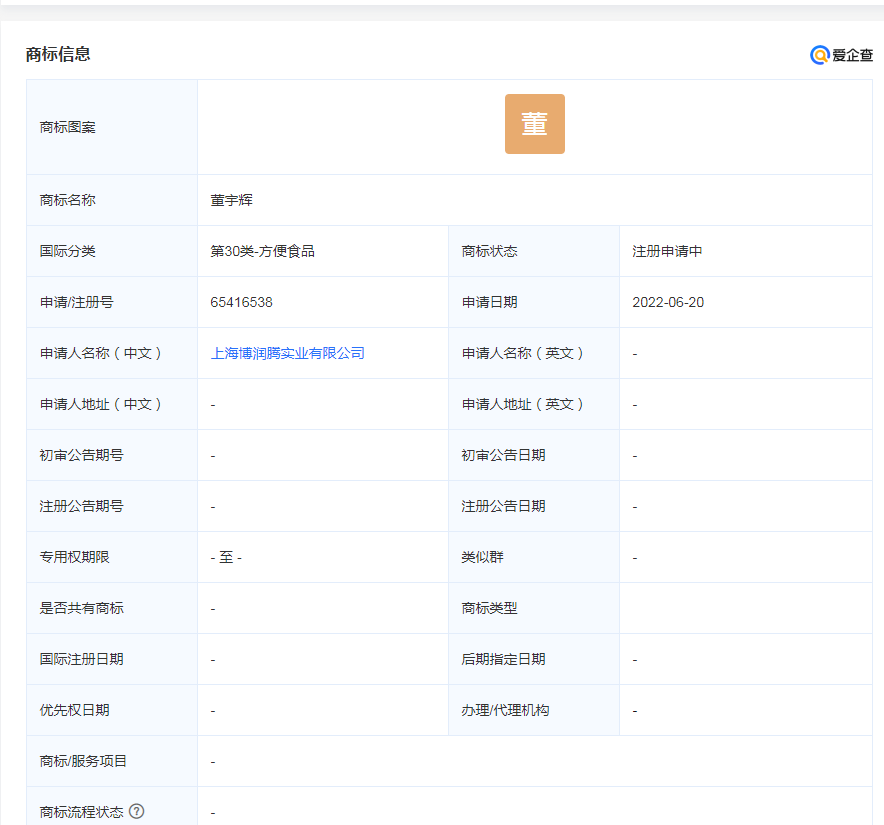
Task: Click the 是否共有商标 label
Action: (82, 608)
